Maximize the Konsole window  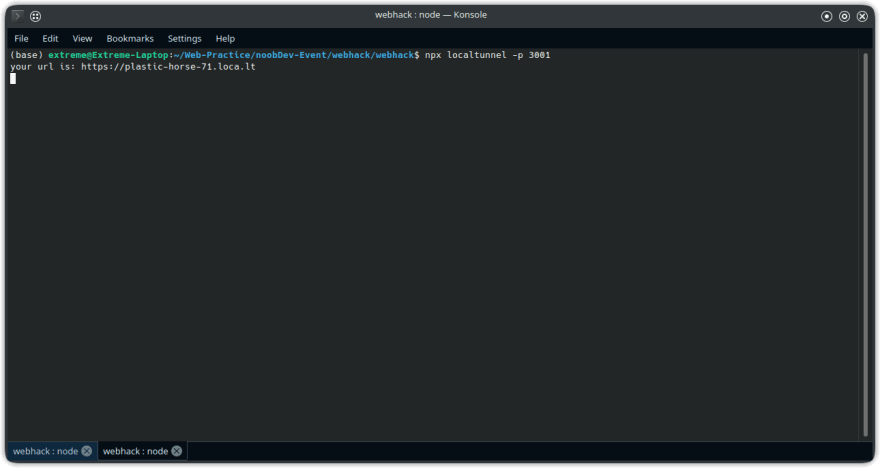[844, 16]
